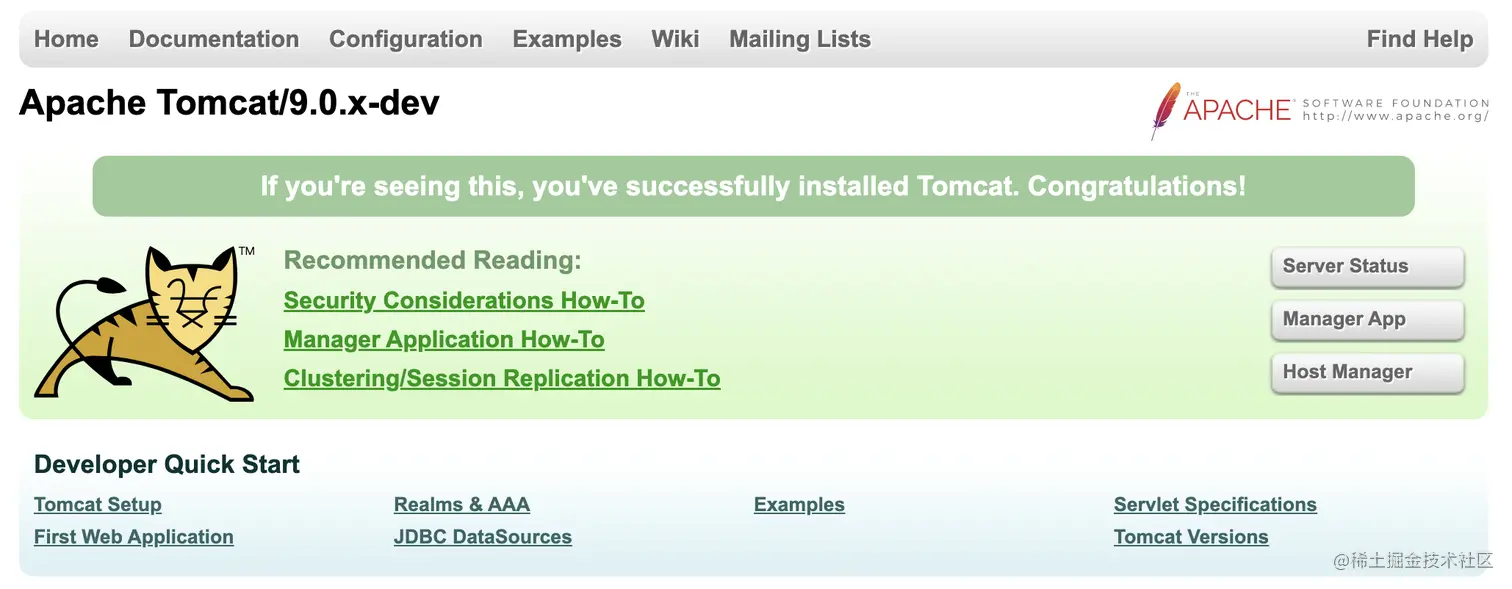The image size is (1512, 589).
Task: Click the Tomcat cat mascot logo
Action: coord(145,323)
